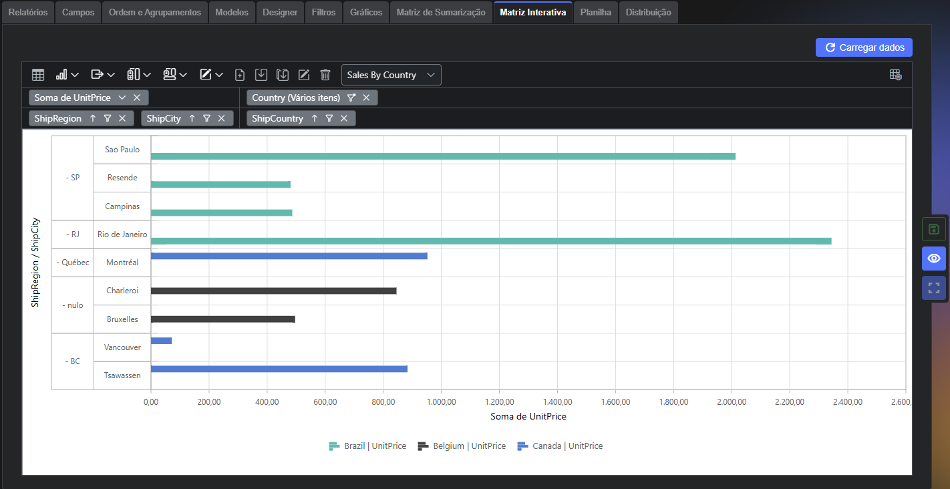The width and height of the screenshot is (950, 489).
Task: Click the rename report pencil icon
Action: [304, 75]
